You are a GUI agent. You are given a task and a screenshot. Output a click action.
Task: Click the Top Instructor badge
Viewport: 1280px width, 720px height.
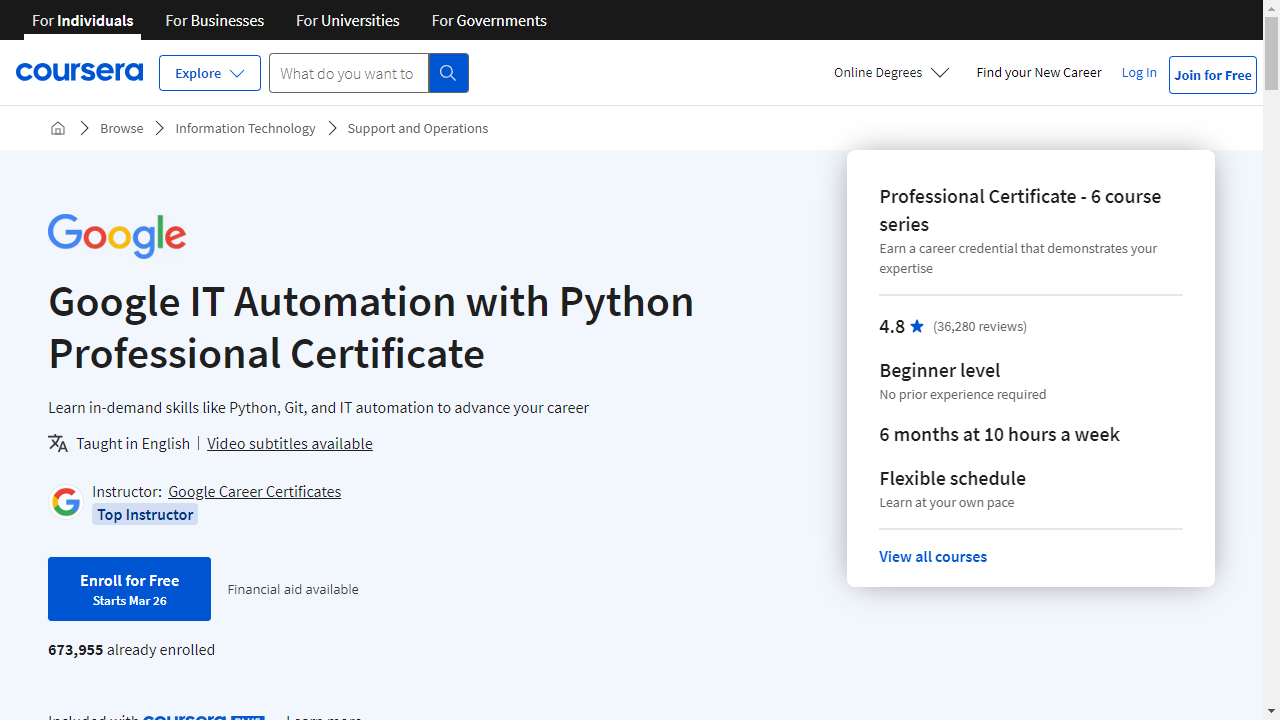pyautogui.click(x=145, y=514)
